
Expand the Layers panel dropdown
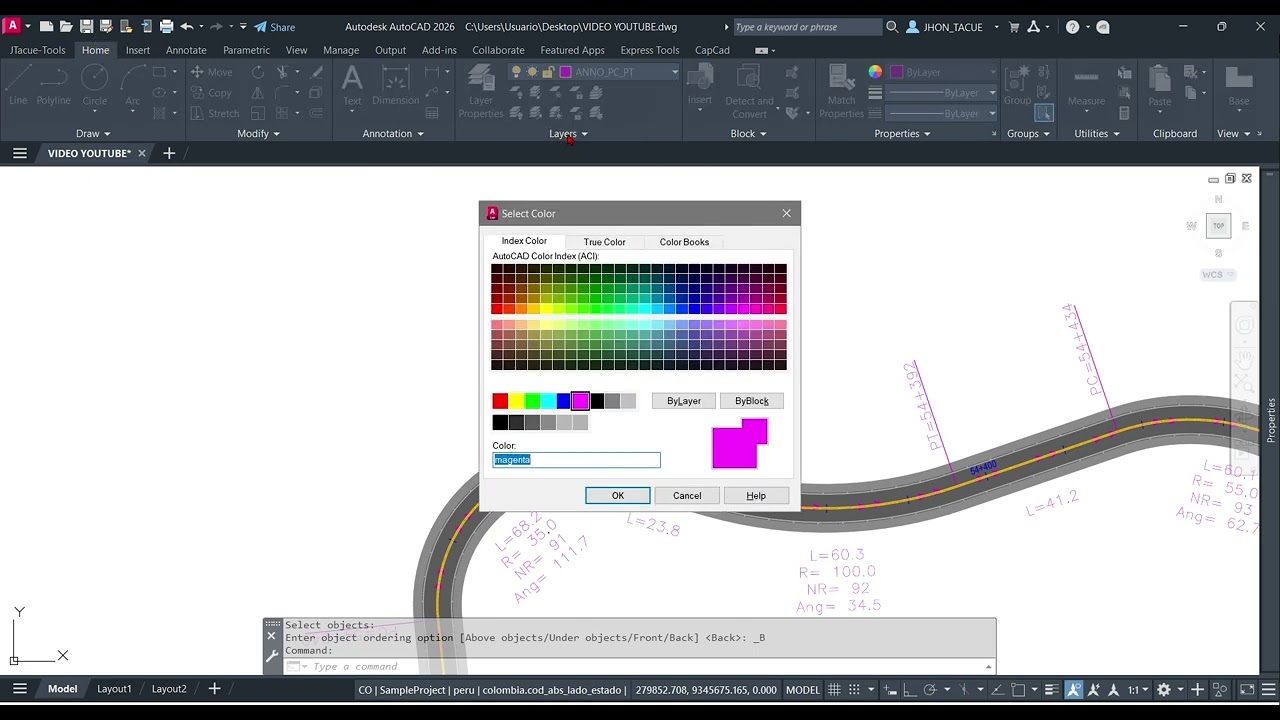[x=568, y=133]
